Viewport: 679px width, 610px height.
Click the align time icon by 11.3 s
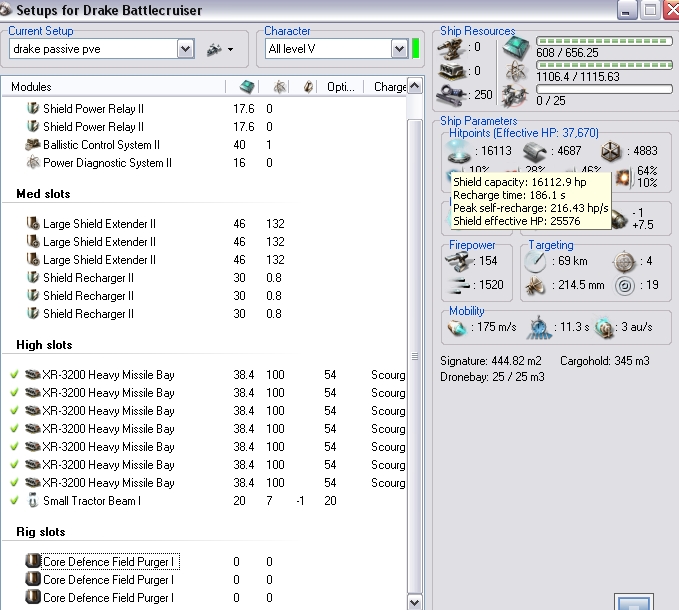[538, 328]
